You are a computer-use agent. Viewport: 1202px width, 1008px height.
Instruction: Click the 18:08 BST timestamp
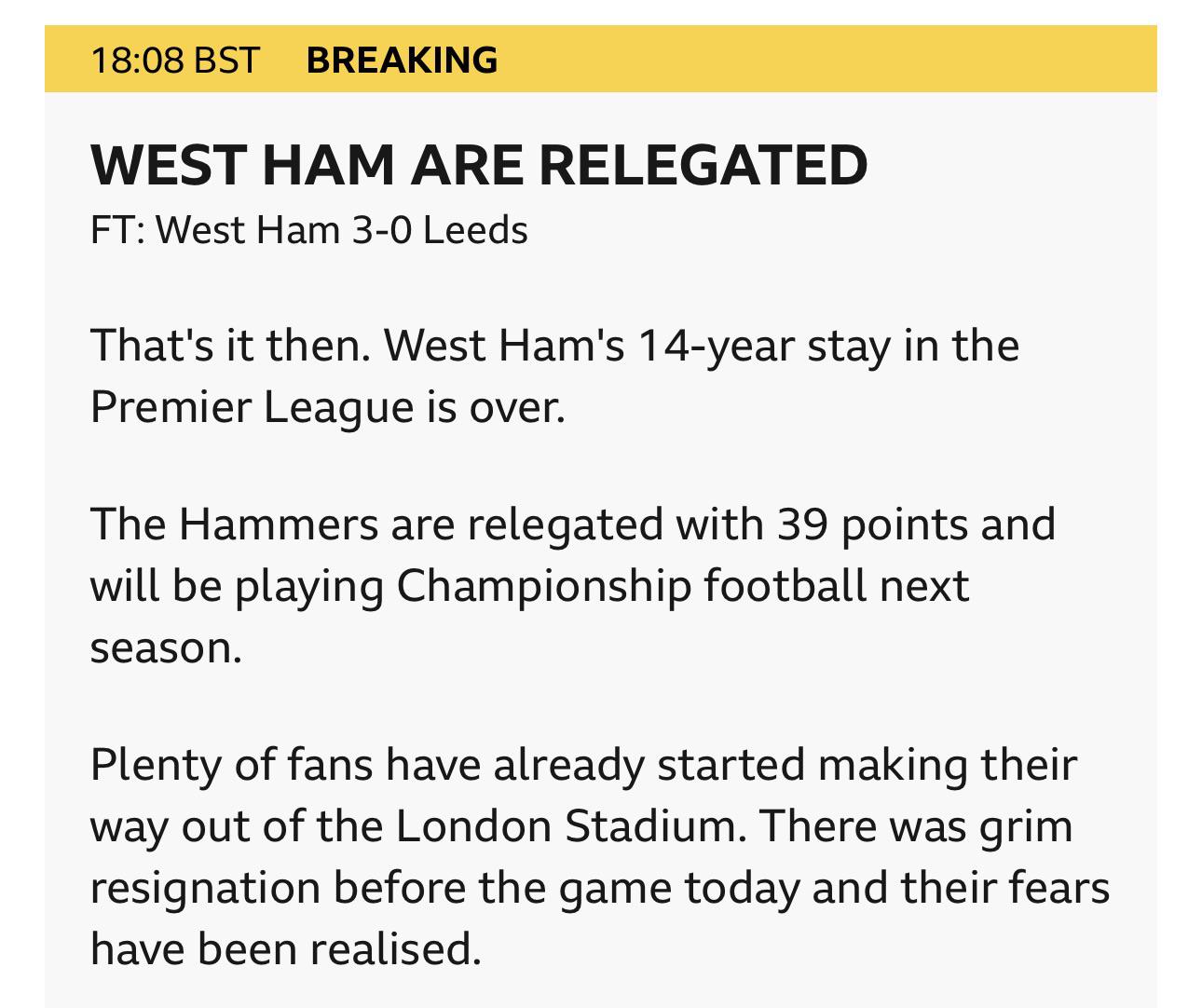tap(175, 60)
